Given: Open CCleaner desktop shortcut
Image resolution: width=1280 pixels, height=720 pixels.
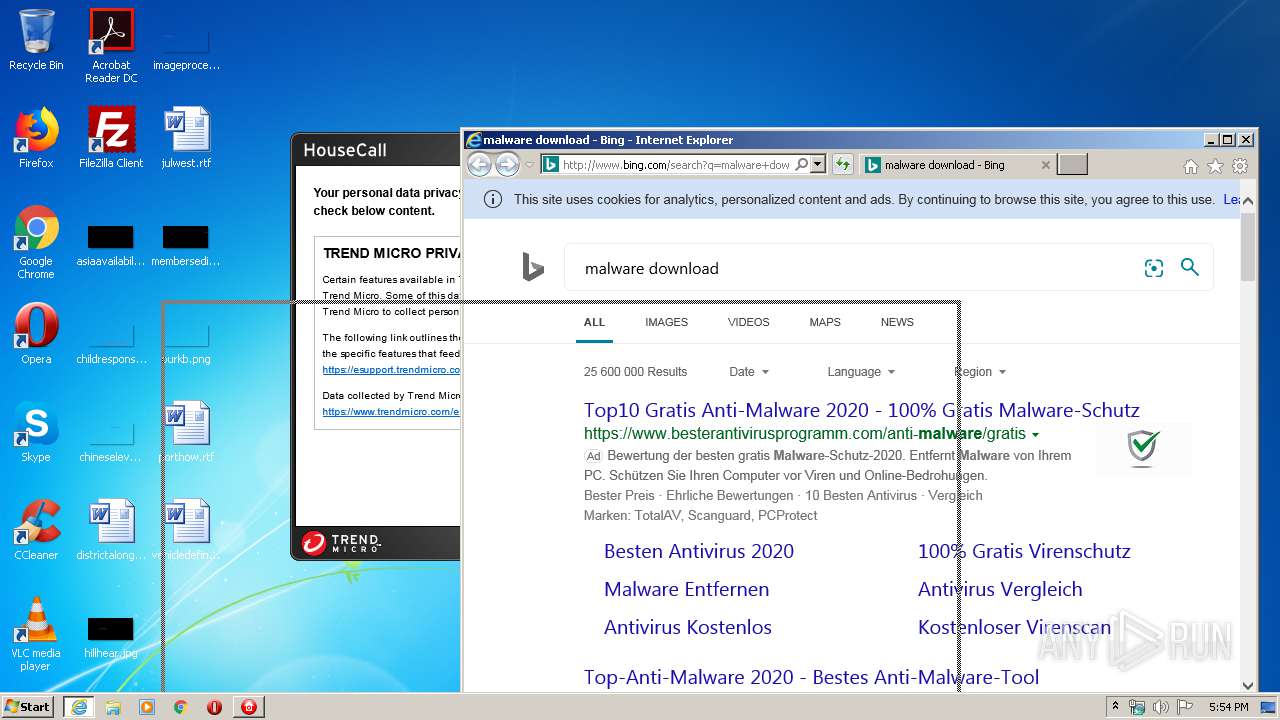Looking at the screenshot, I should 36,530.
